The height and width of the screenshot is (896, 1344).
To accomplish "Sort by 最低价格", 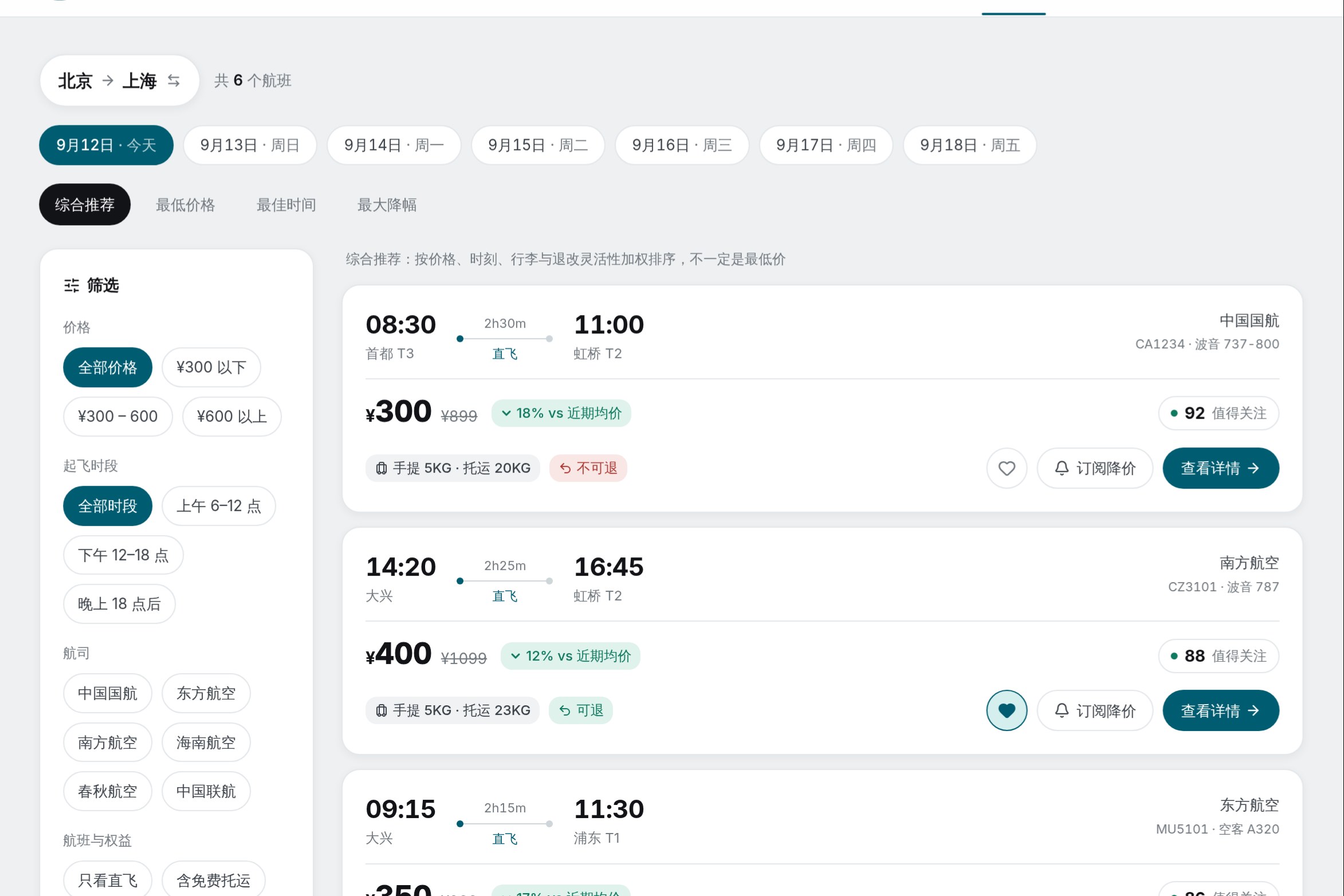I will (186, 205).
